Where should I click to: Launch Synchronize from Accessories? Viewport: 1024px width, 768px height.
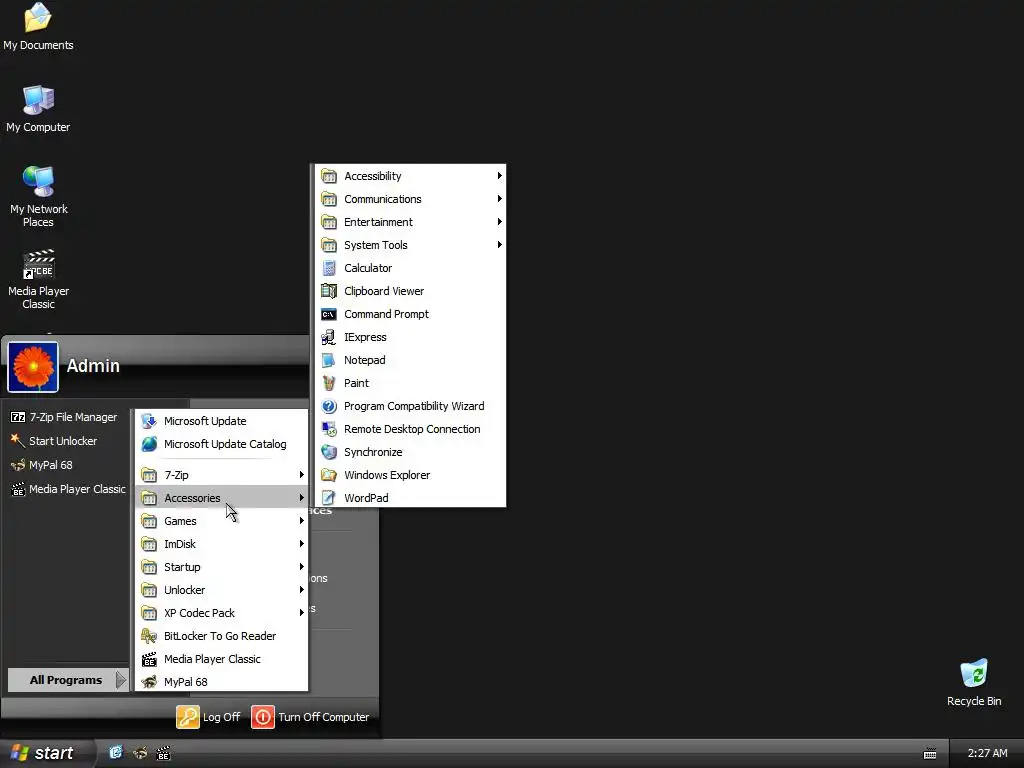(410, 452)
